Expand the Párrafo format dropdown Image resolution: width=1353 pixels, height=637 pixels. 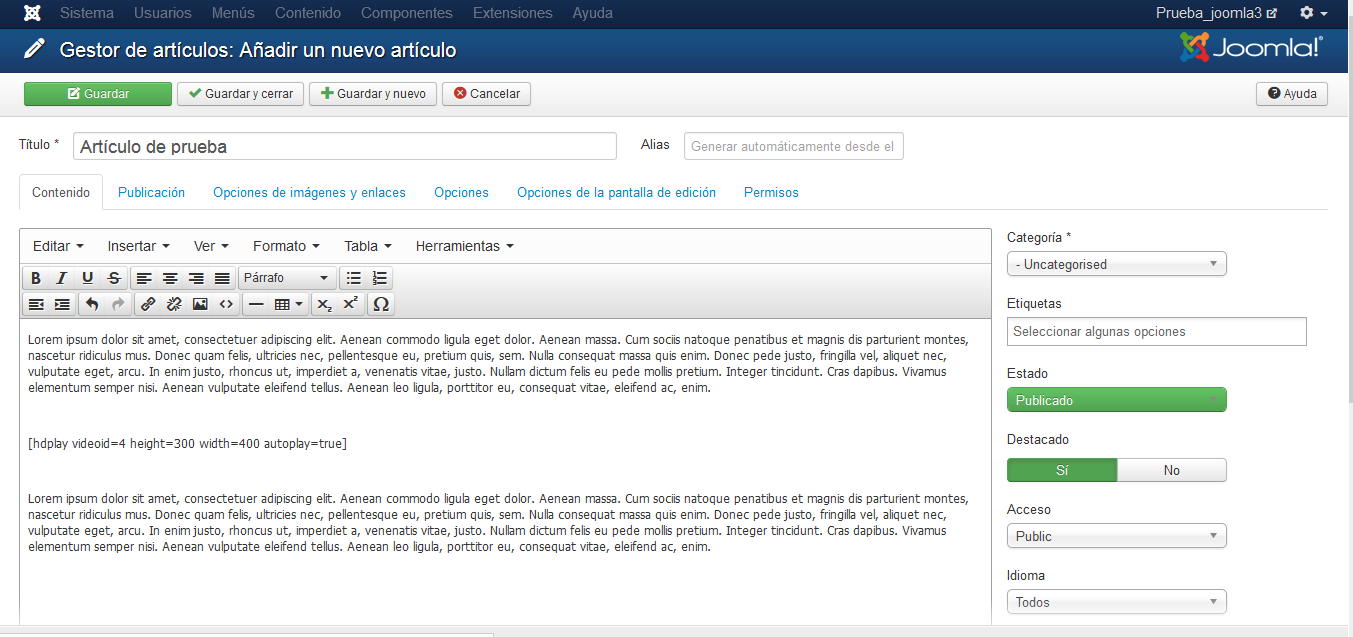pos(287,278)
